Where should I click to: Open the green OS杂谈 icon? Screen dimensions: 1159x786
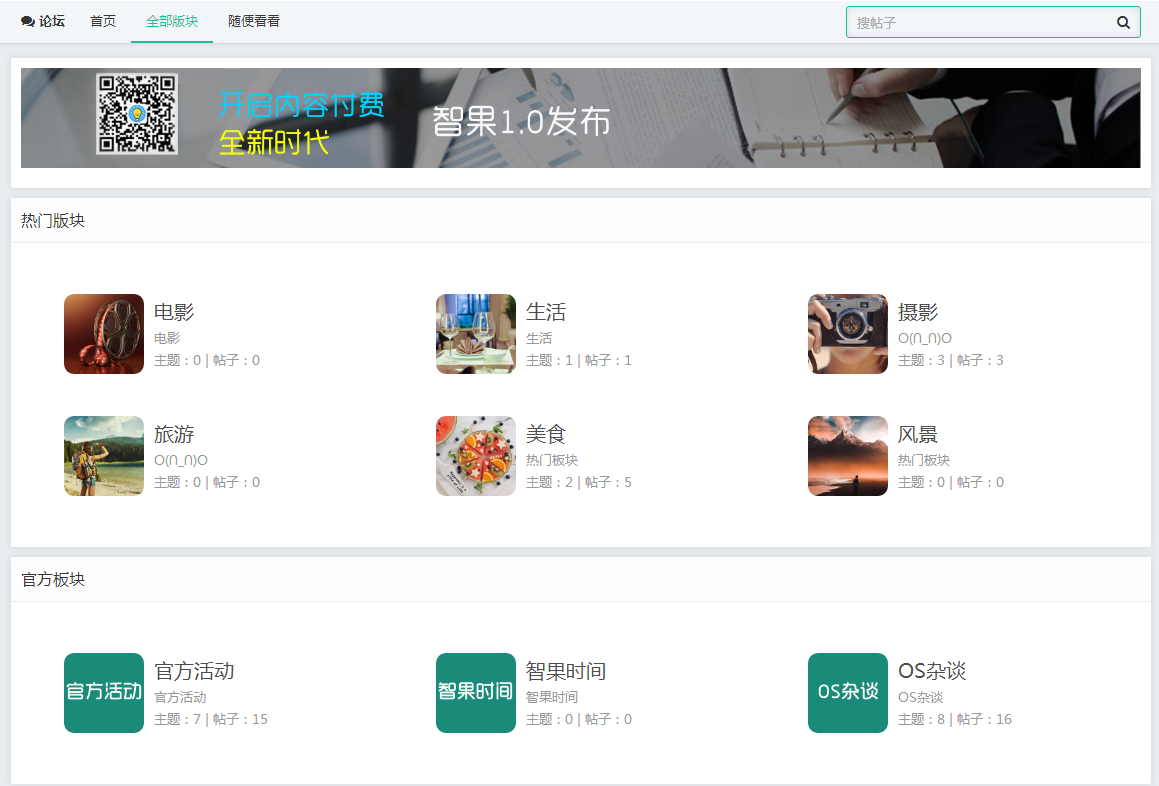click(847, 693)
